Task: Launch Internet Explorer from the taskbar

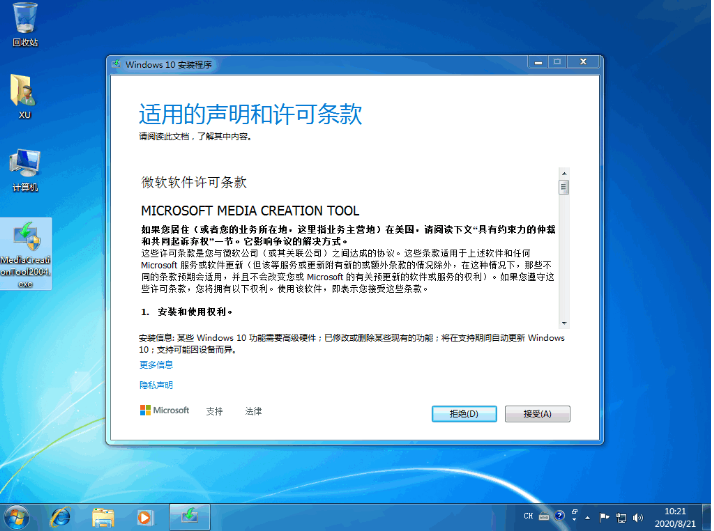Action: (62, 516)
